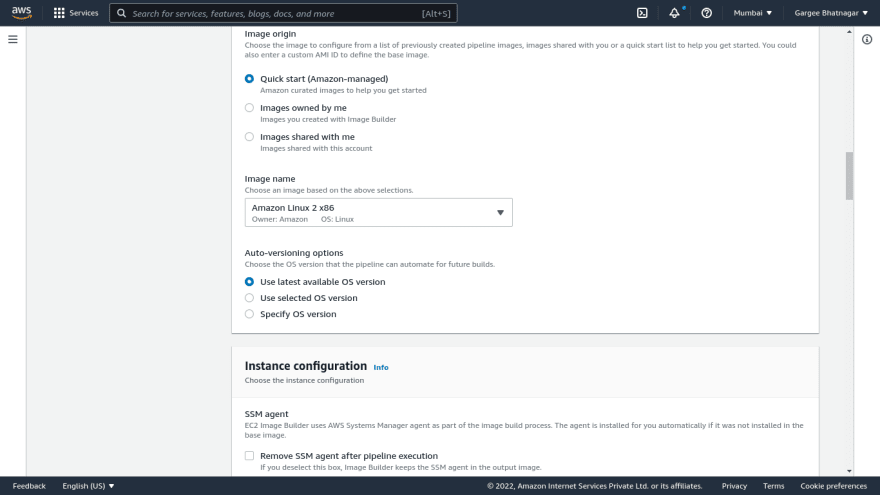Choose Specify OS version option
The width and height of the screenshot is (880, 495).
coord(249,314)
